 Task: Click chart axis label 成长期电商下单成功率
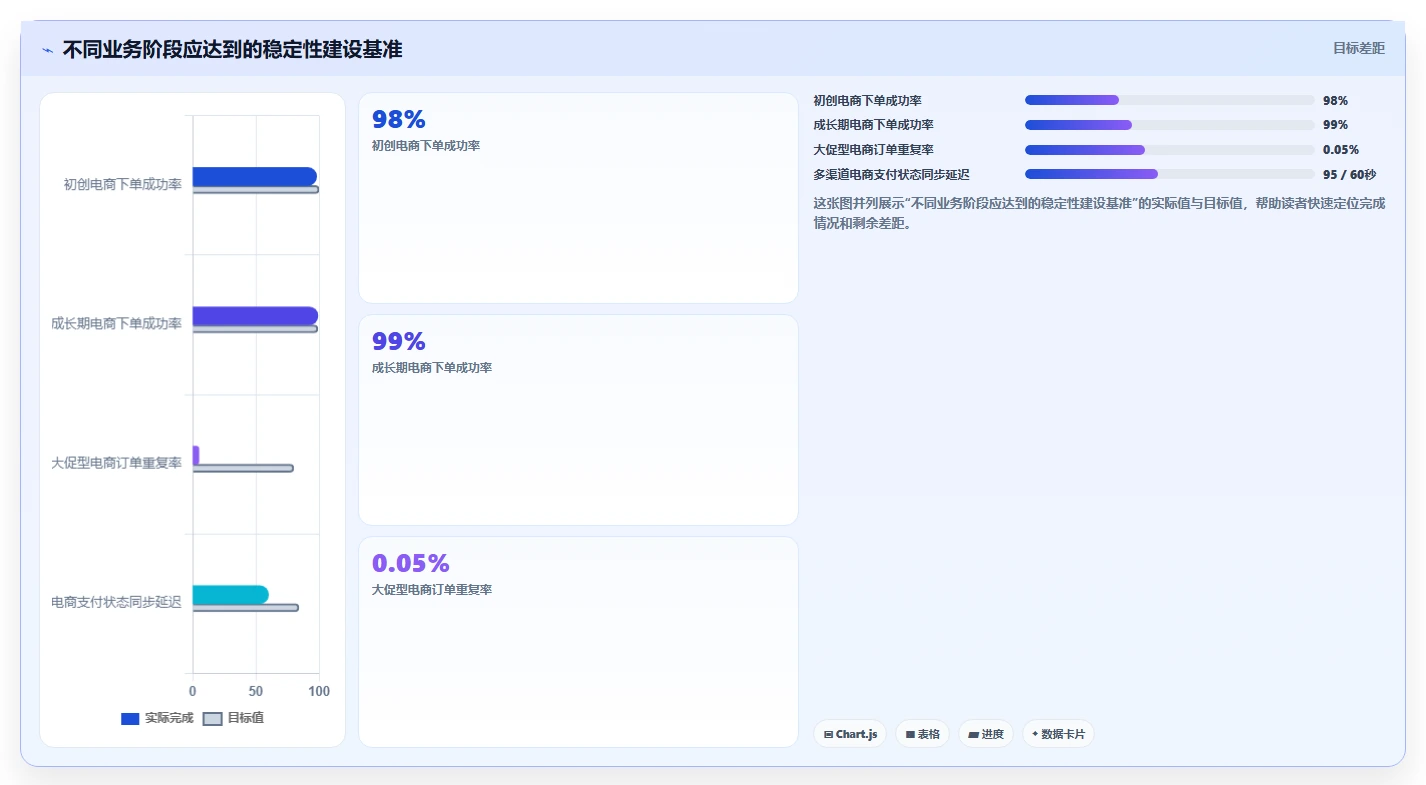tap(116, 323)
